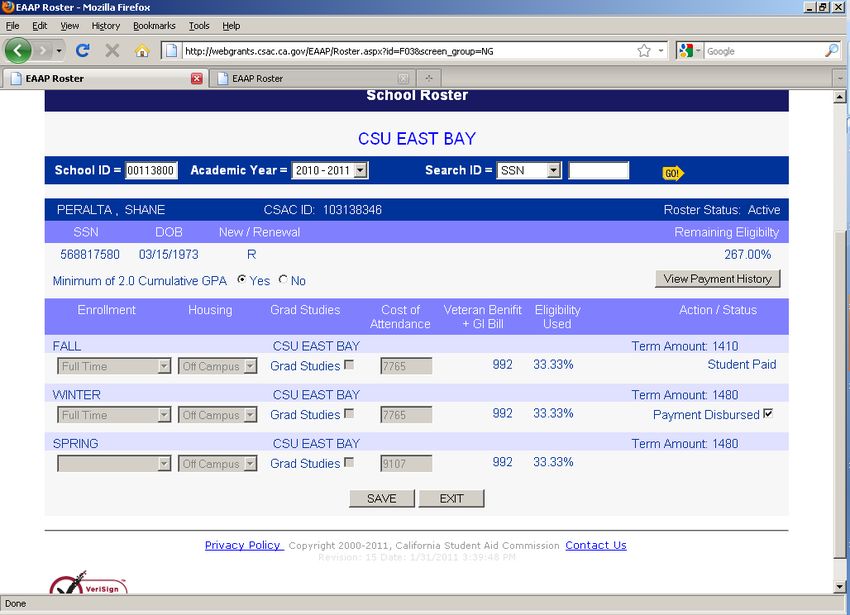This screenshot has width=850, height=615.
Task: Click the URL address field
Action: [407, 51]
